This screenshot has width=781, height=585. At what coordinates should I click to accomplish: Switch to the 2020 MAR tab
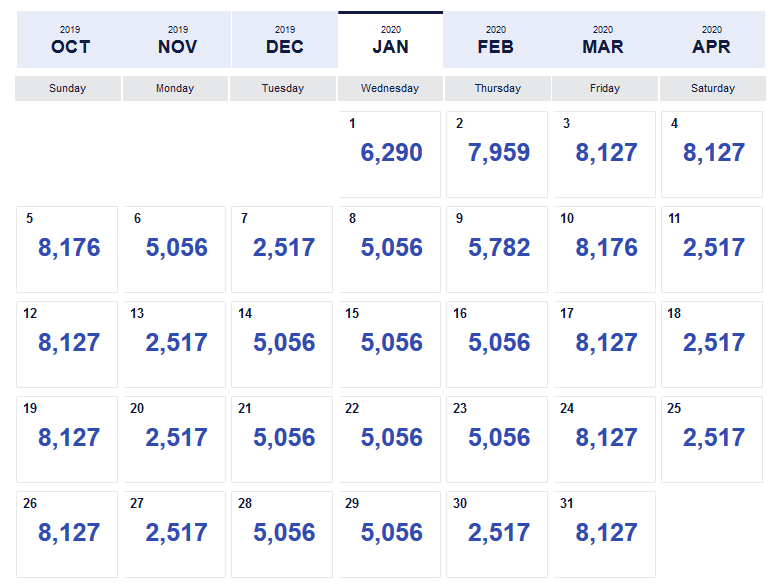click(x=603, y=40)
